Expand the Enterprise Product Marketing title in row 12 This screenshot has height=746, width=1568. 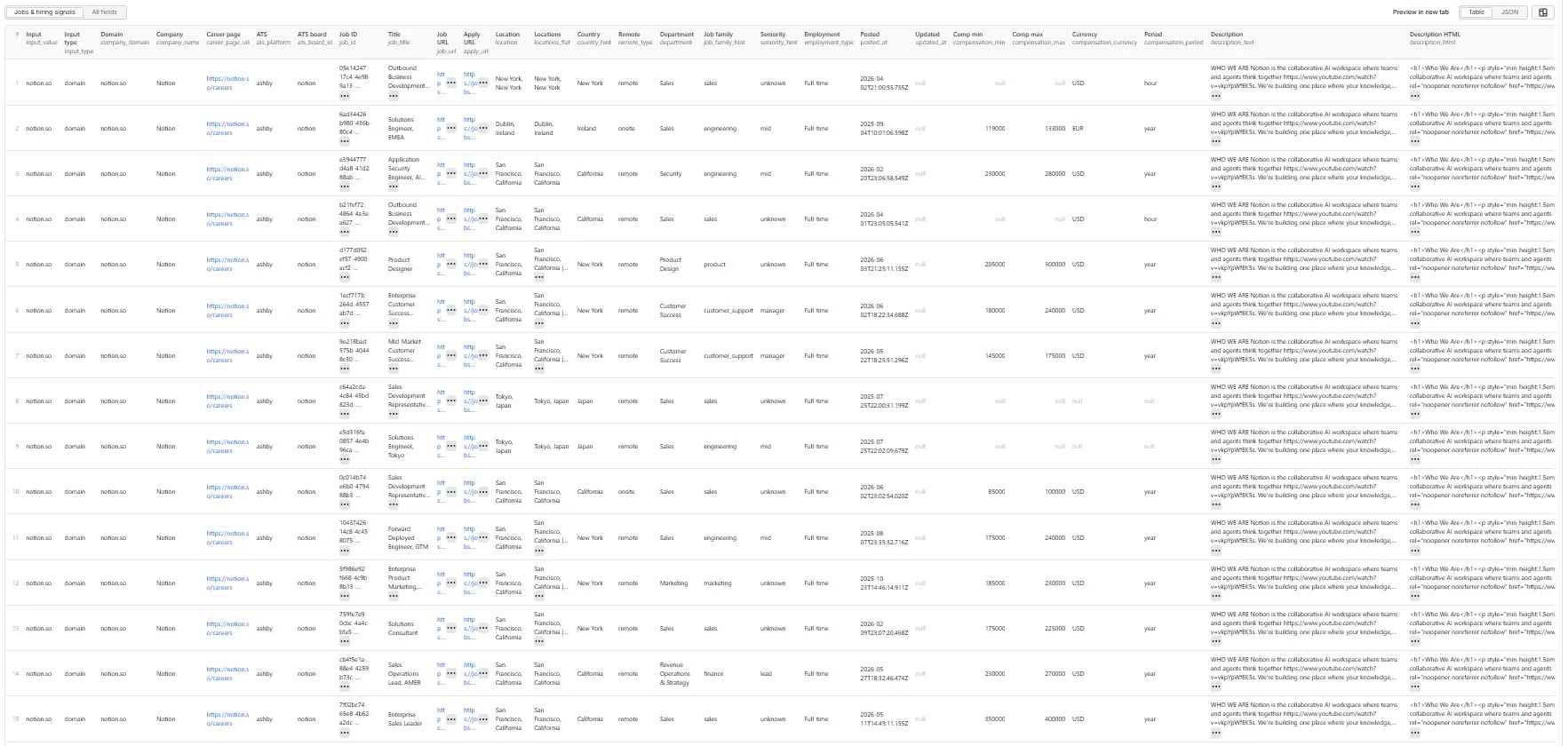[394, 596]
